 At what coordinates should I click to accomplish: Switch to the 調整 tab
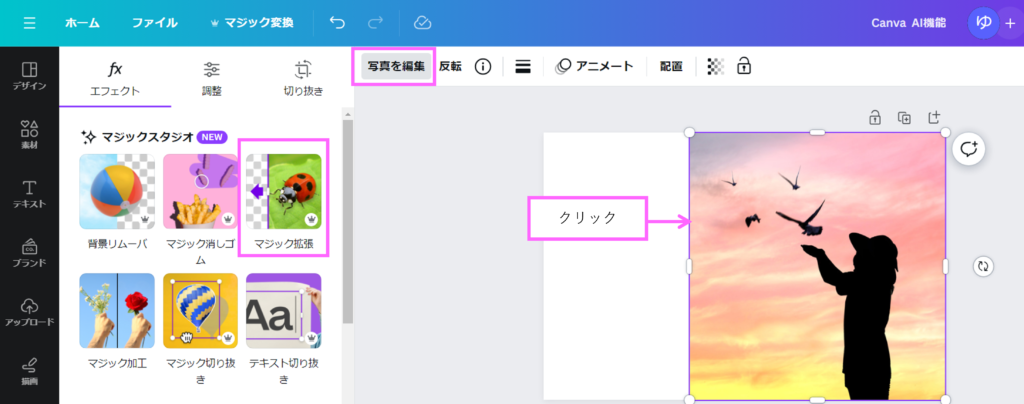212,79
